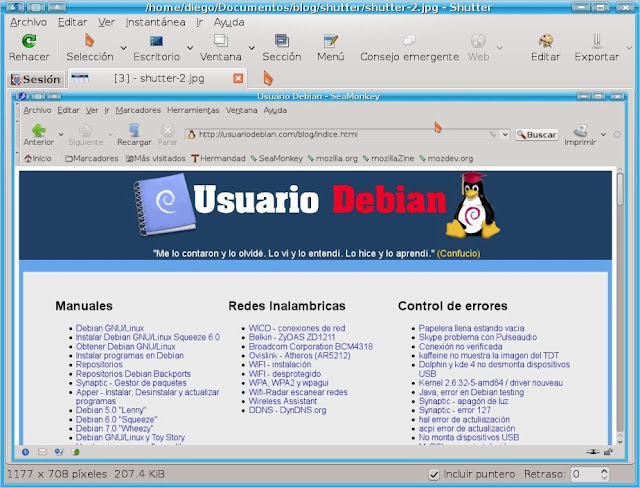
Task: Select the shutter-2.jpg tab
Action: pos(157,78)
